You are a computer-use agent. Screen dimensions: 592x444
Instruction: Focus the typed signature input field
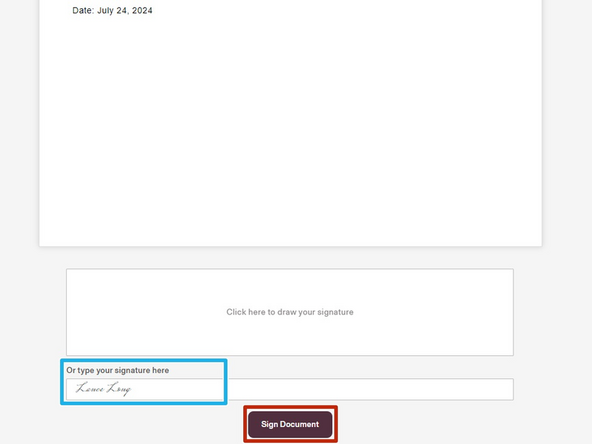[290, 389]
